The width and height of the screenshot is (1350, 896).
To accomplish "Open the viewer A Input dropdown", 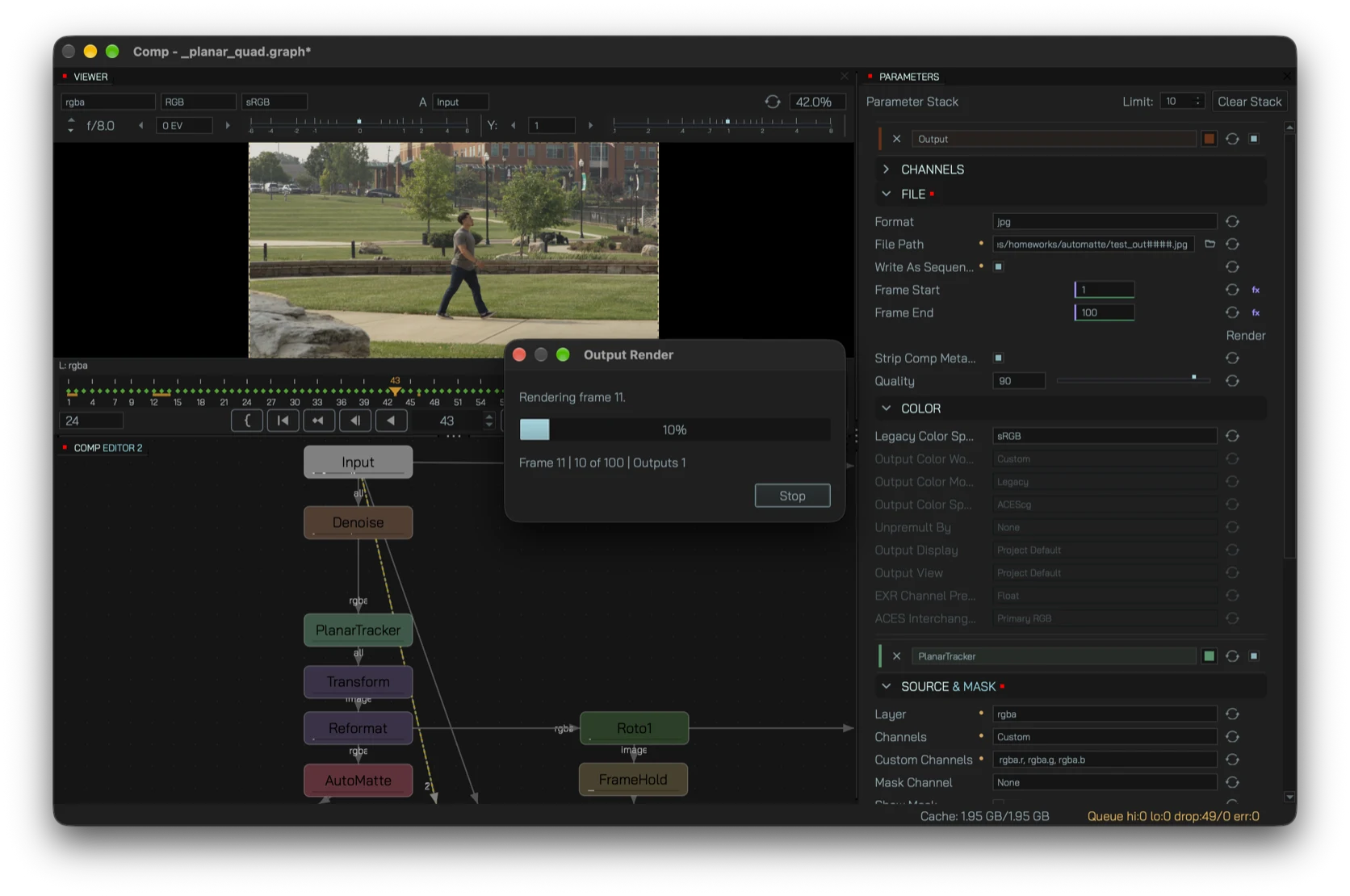I will pos(461,102).
